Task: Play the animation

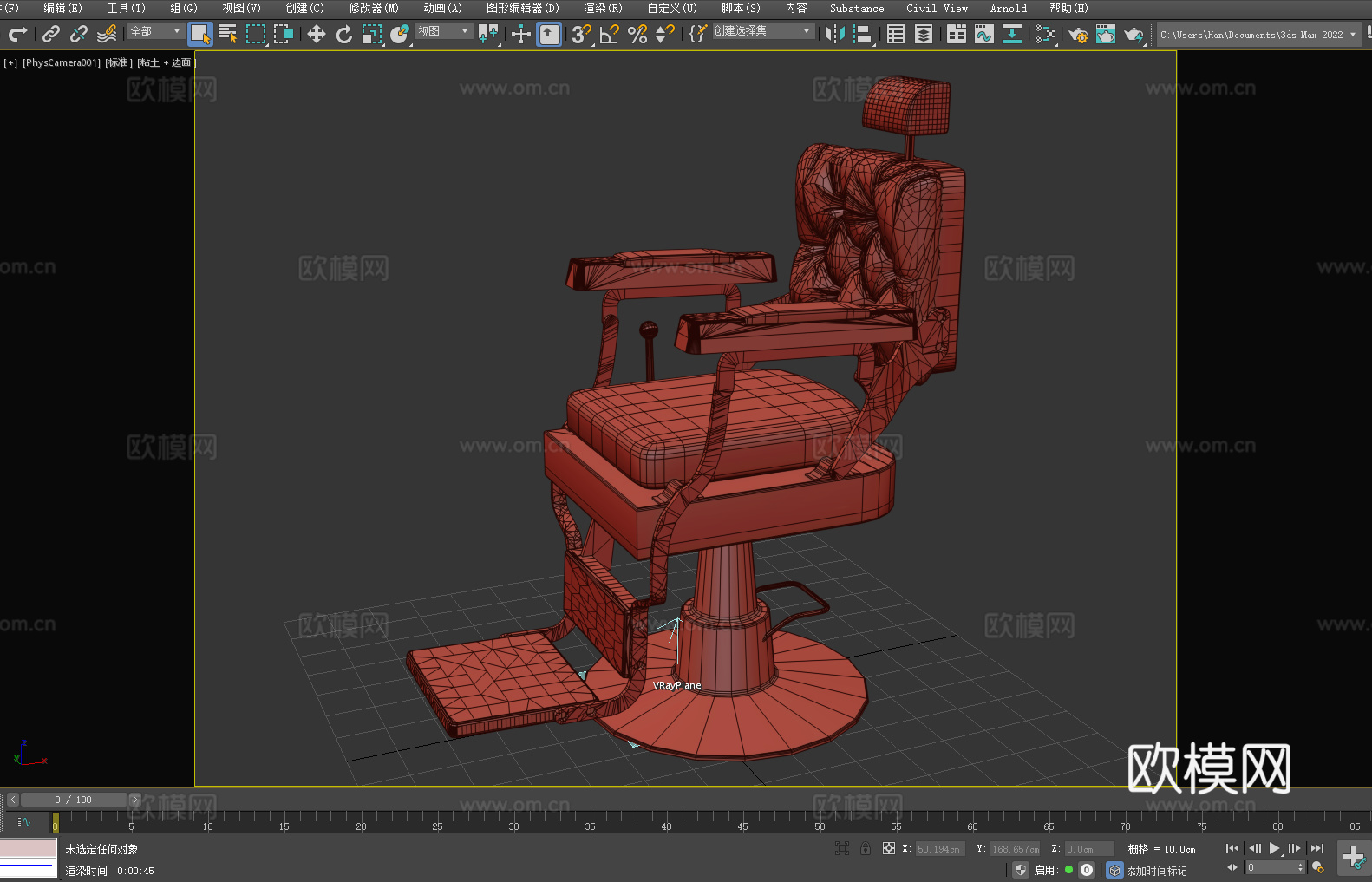Action: coord(1275,848)
